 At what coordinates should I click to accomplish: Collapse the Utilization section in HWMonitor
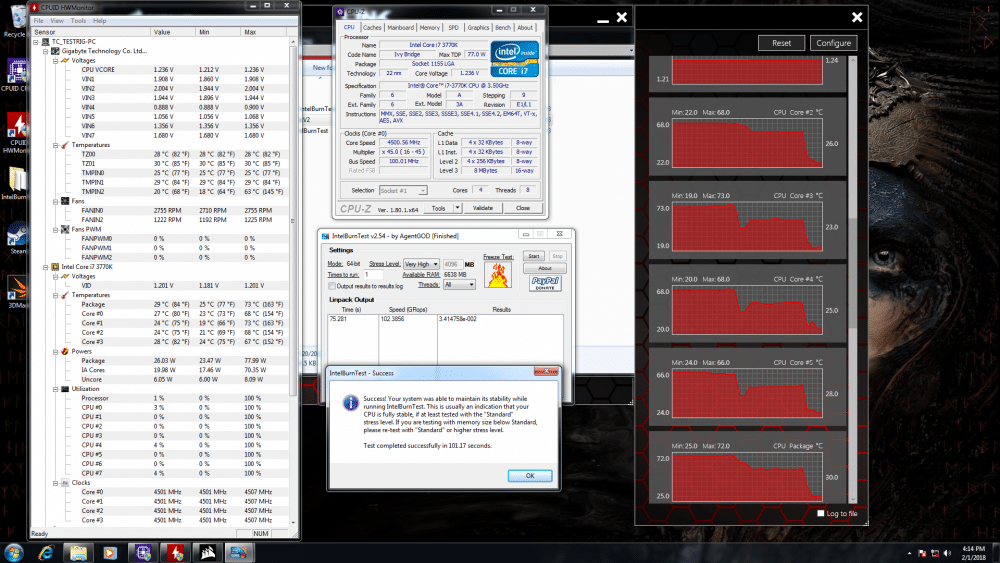(x=55, y=389)
